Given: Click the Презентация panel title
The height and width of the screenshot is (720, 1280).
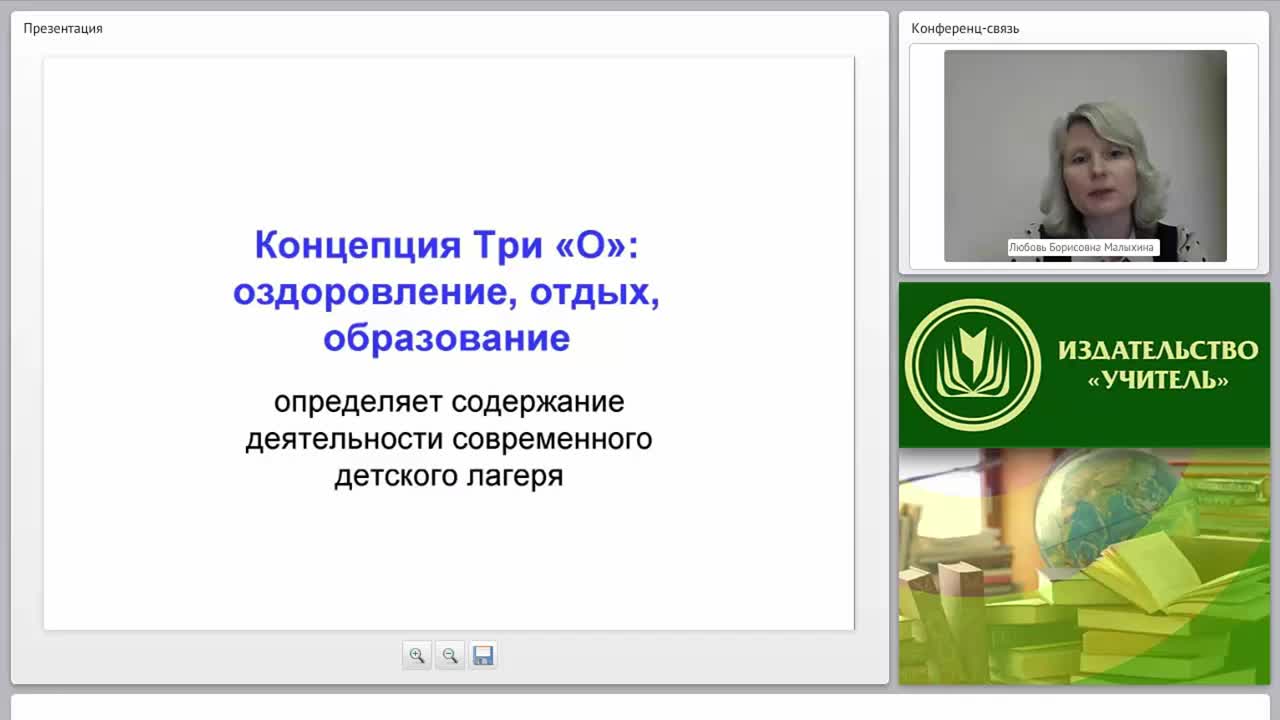Looking at the screenshot, I should pyautogui.click(x=63, y=28).
